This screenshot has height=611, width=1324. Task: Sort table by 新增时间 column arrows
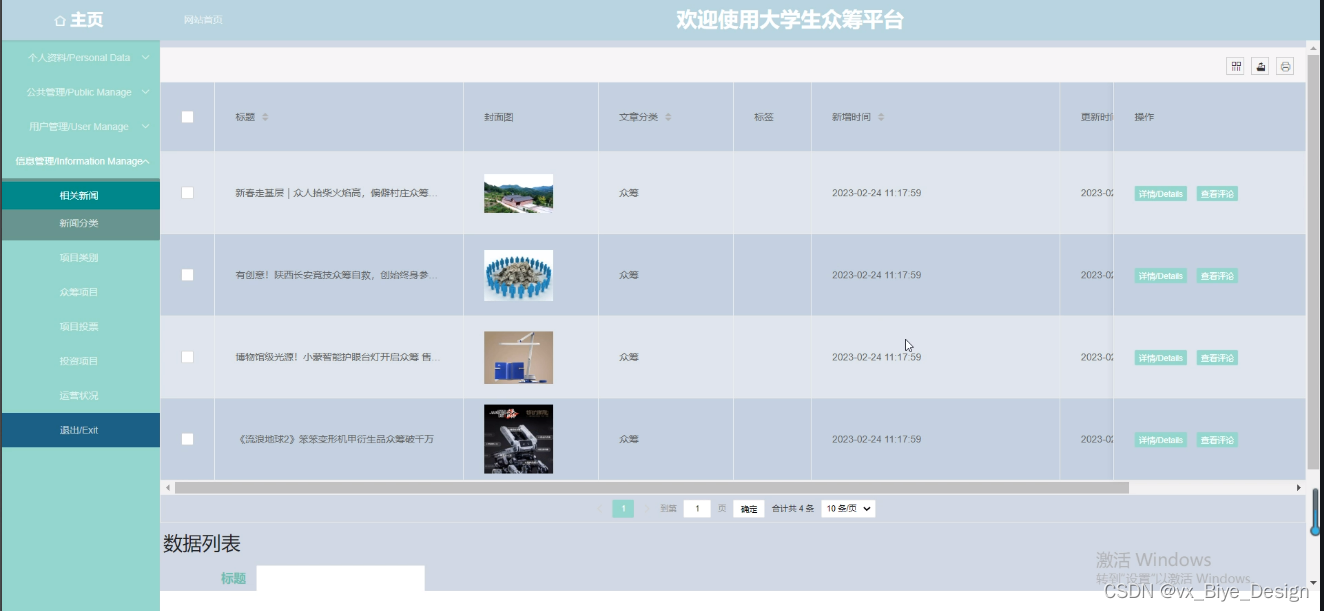tap(881, 117)
